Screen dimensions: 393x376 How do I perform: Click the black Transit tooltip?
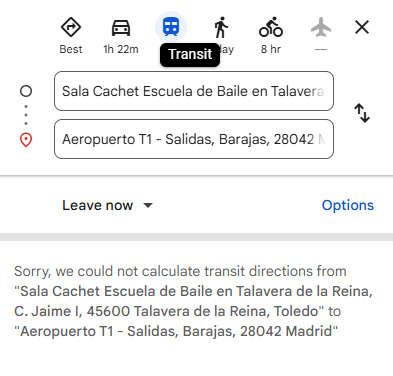click(190, 55)
